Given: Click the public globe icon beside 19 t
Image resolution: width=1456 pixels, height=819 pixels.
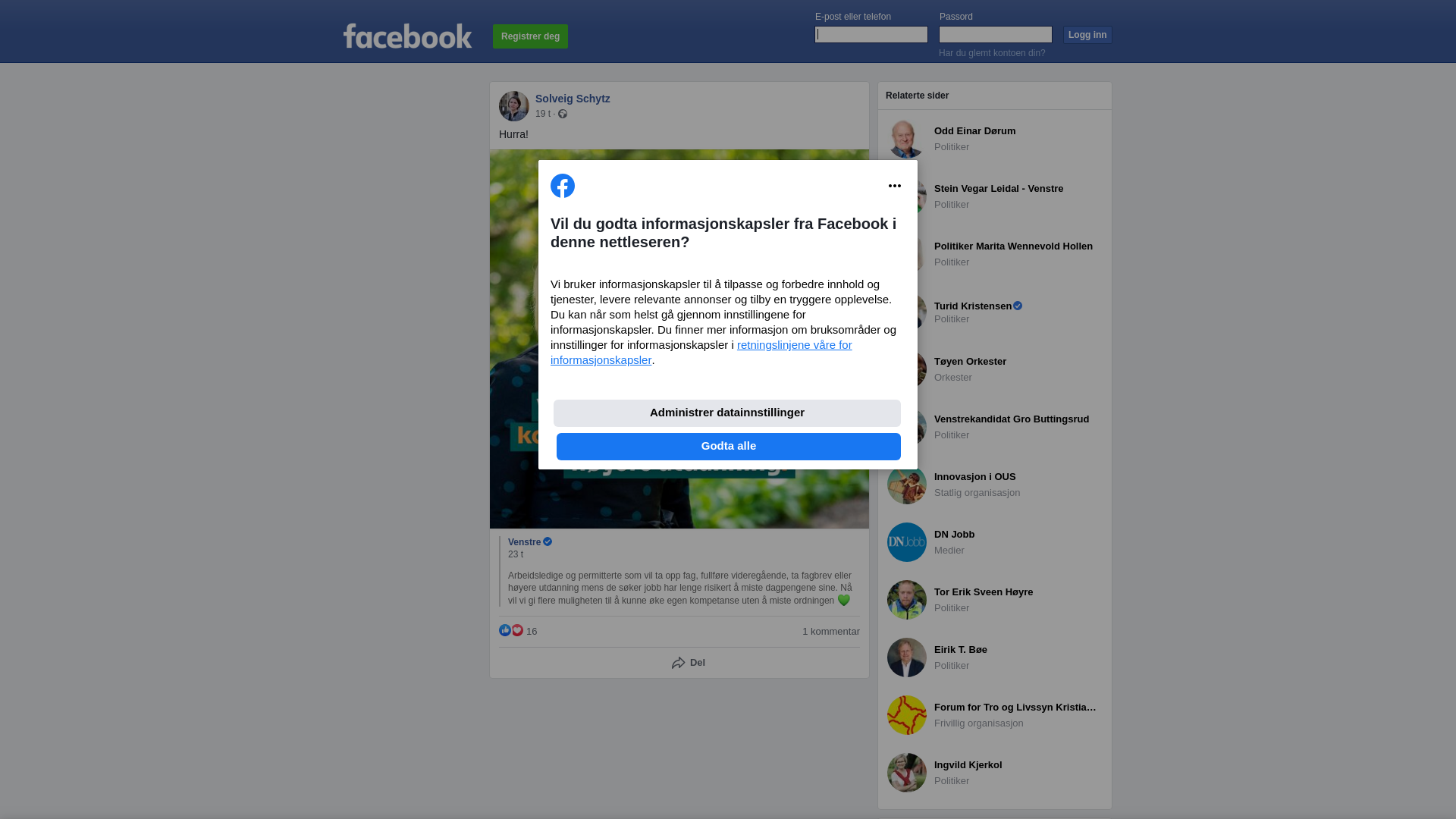Looking at the screenshot, I should [x=563, y=114].
